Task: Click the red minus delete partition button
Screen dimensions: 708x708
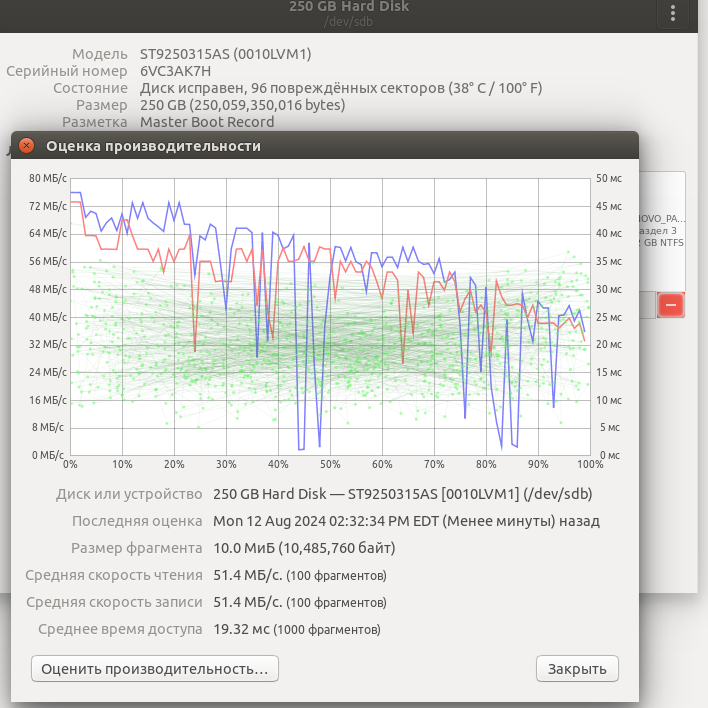Action: 670,304
